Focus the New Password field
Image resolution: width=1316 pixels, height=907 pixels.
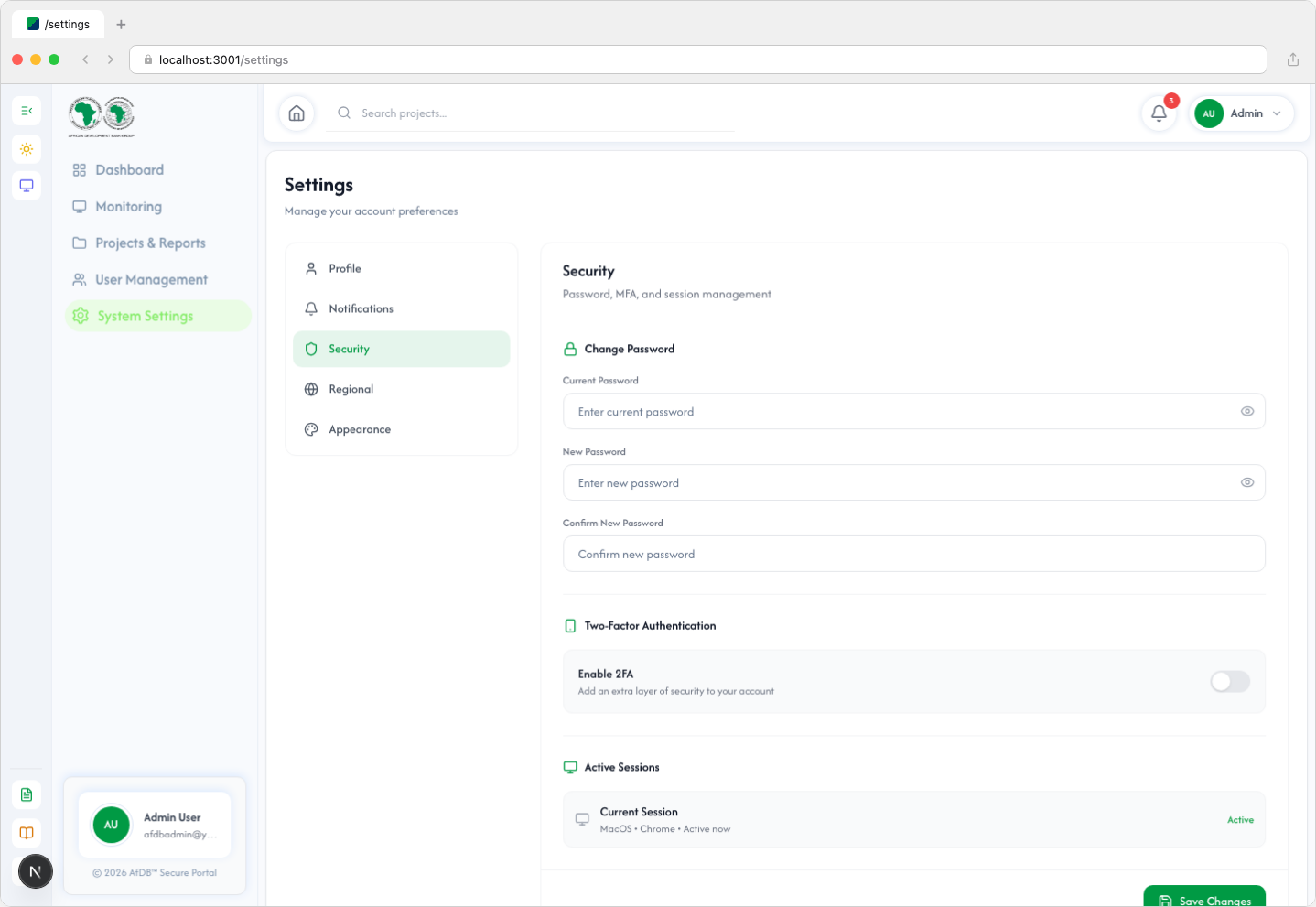pos(914,482)
